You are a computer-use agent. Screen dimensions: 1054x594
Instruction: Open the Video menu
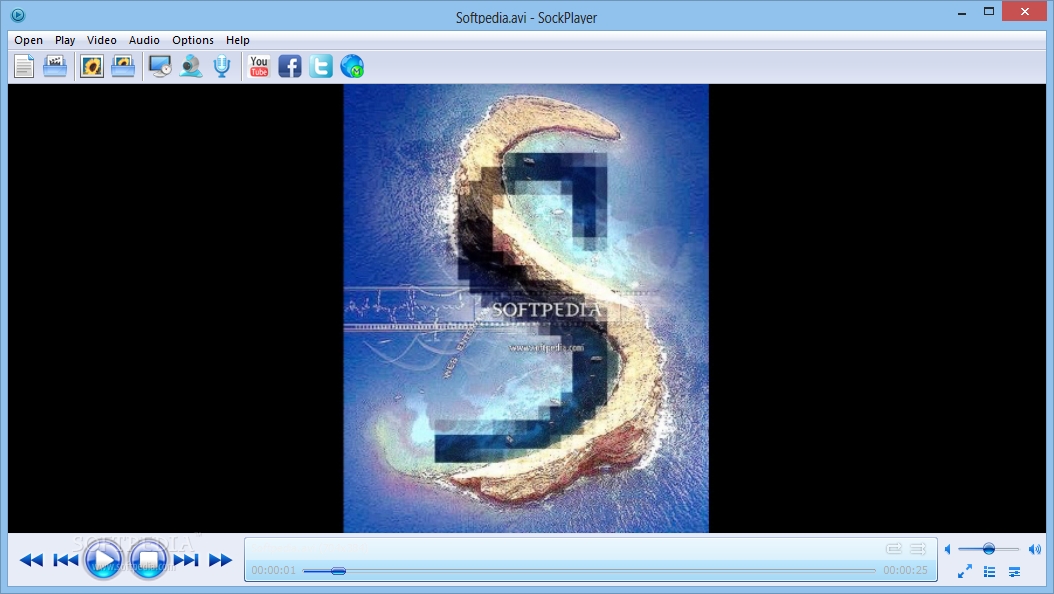coord(102,40)
